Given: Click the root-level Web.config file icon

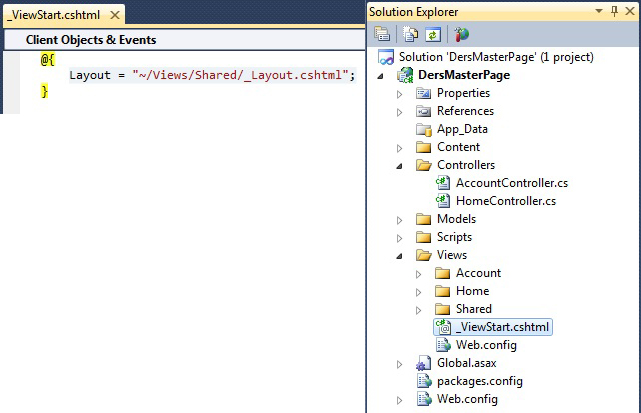Looking at the screenshot, I should coord(424,399).
